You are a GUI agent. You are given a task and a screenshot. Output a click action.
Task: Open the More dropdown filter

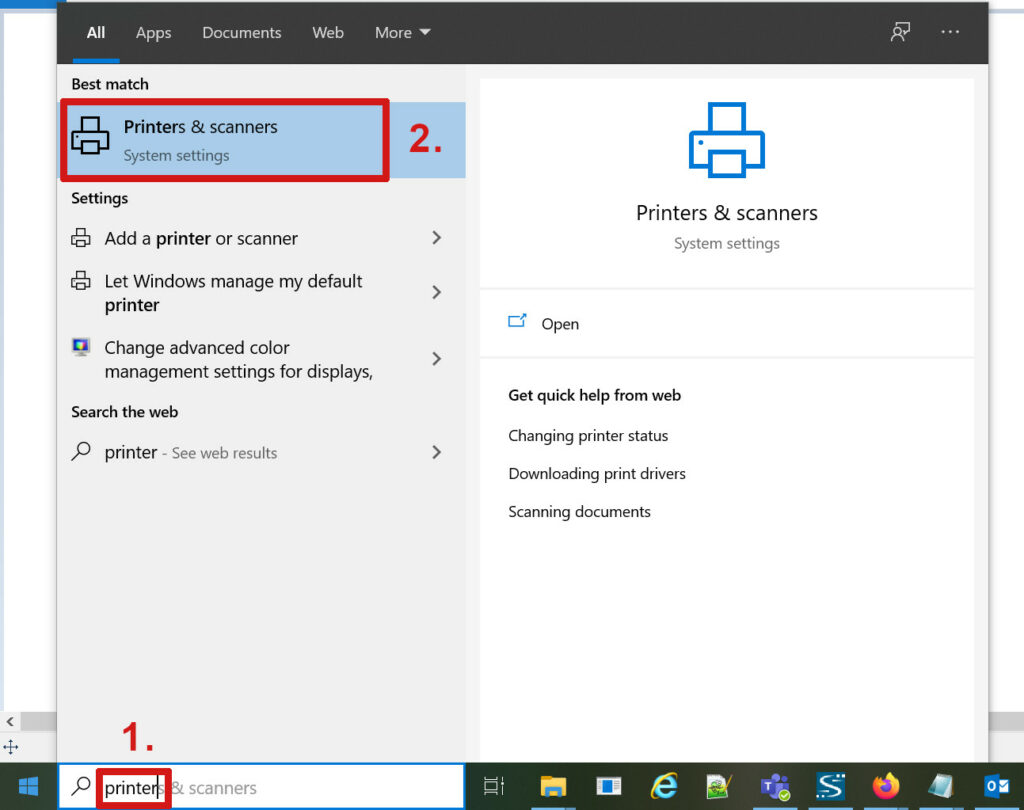[x=402, y=33]
